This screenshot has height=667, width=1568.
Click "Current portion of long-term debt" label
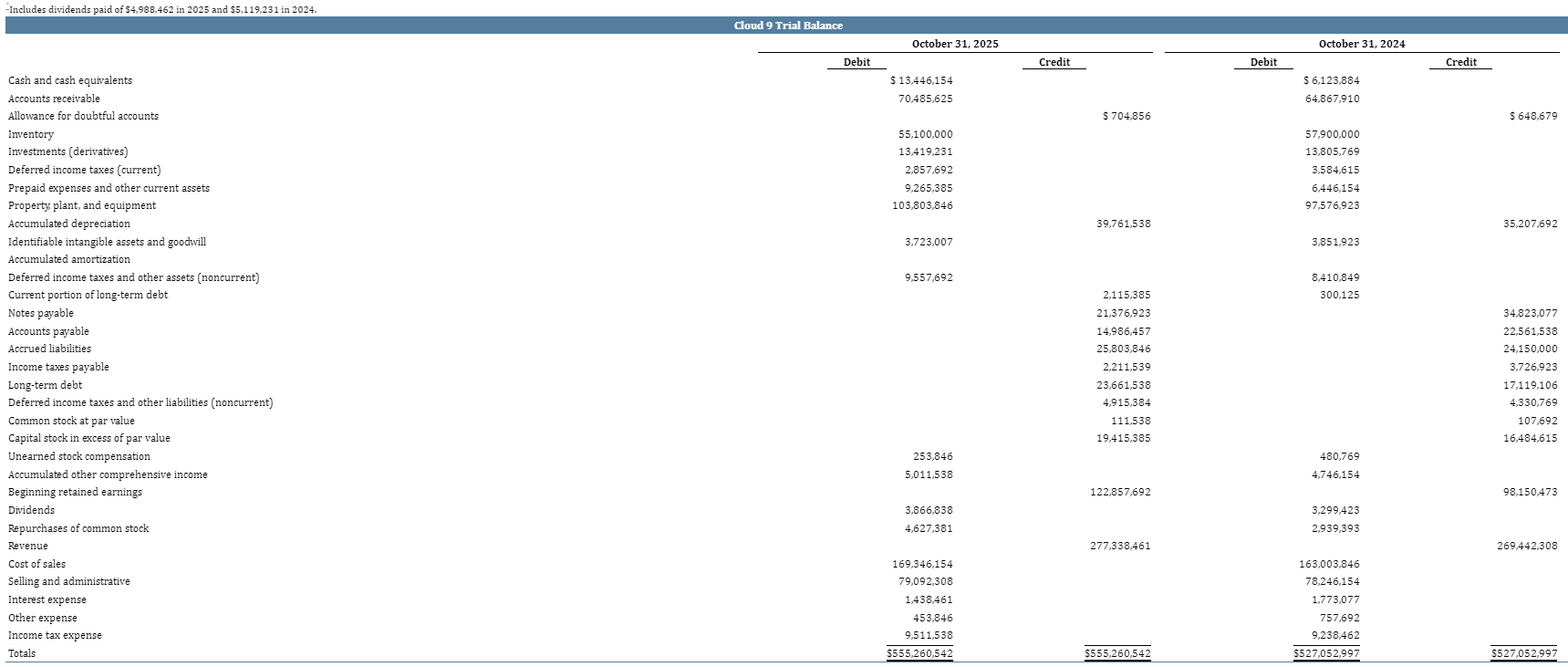pos(88,295)
